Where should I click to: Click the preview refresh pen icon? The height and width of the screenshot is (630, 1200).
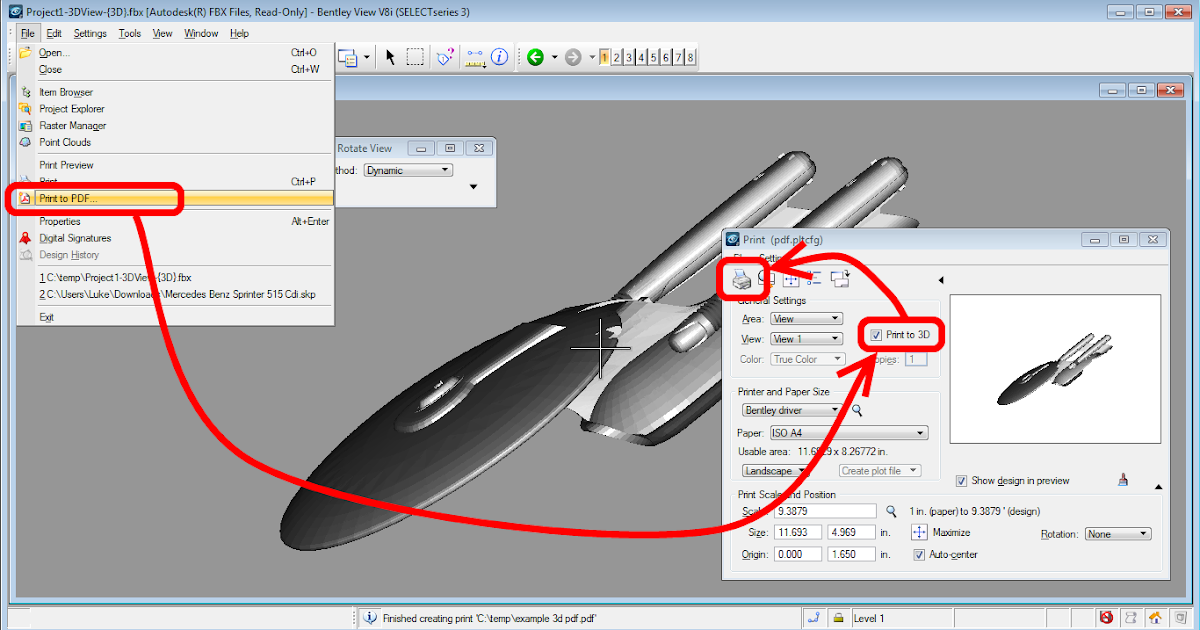pos(1123,480)
